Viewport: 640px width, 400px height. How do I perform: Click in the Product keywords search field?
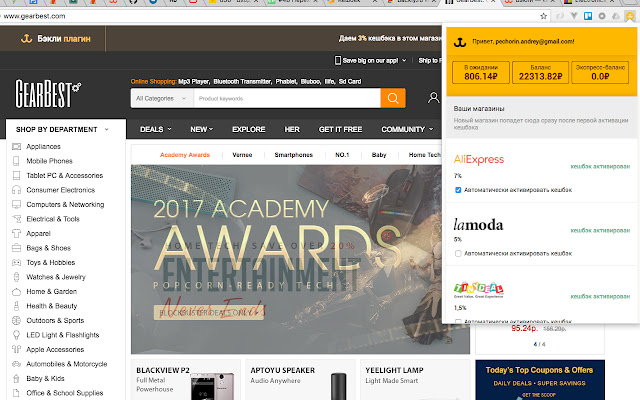point(287,98)
